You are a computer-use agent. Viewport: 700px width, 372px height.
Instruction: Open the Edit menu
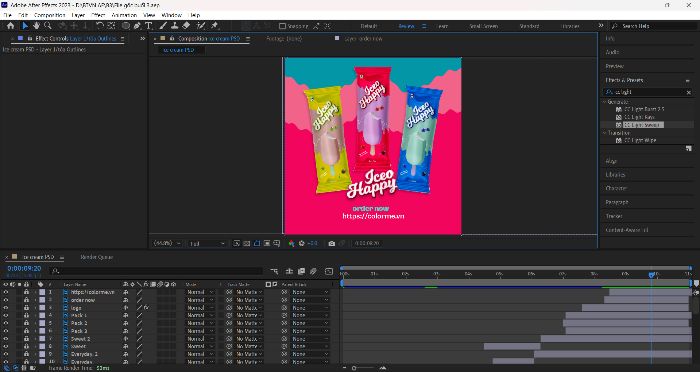(23, 15)
